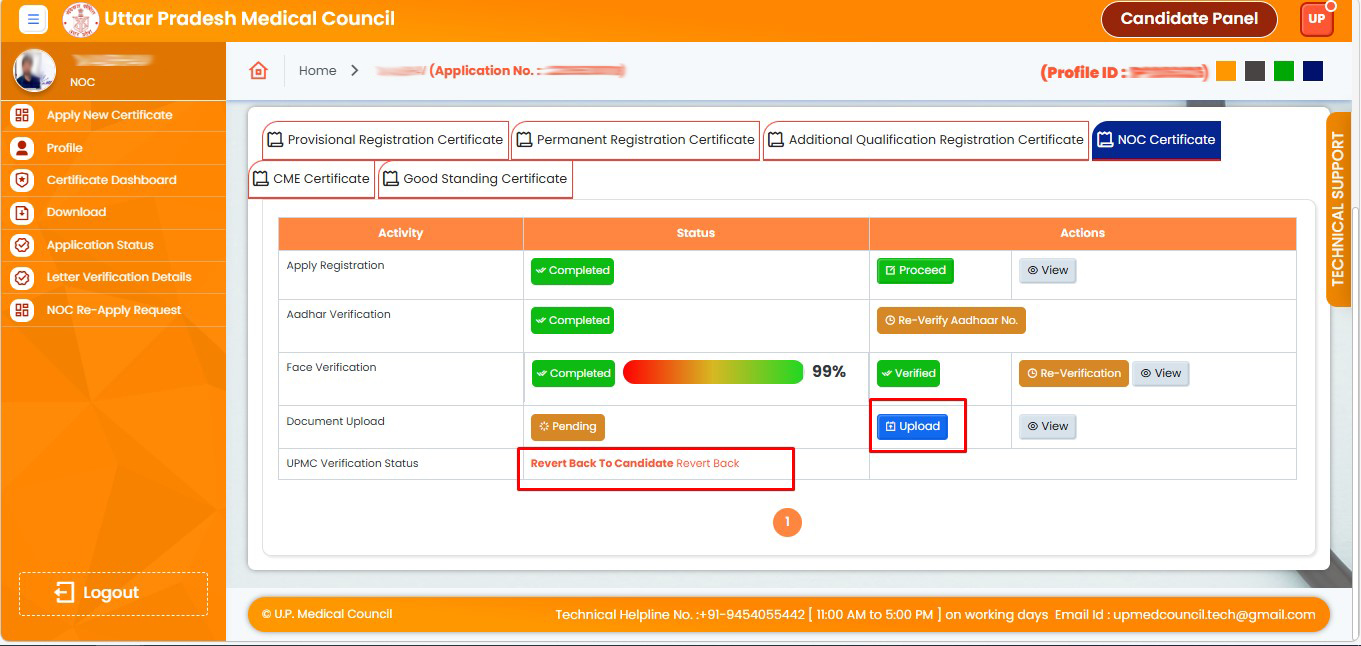
Task: Open the Permanent Registration Certificate tab
Action: 635,140
